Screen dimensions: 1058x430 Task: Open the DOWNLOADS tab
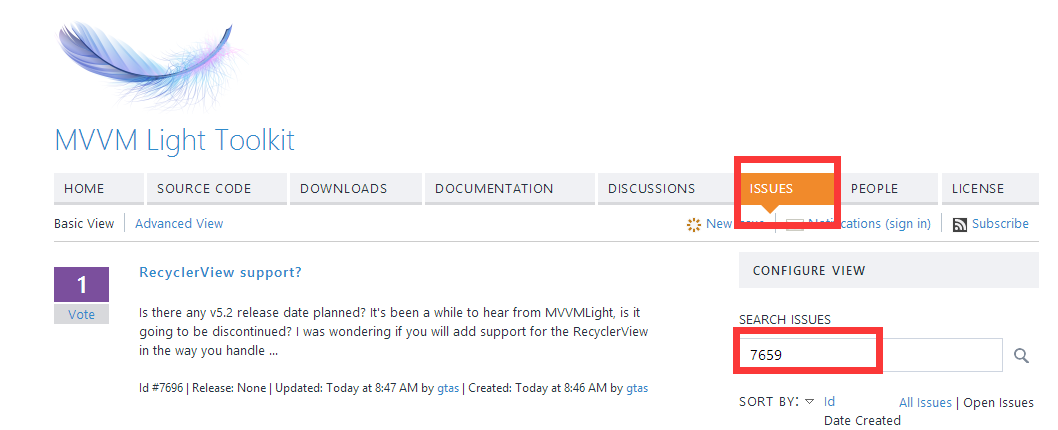pos(356,188)
